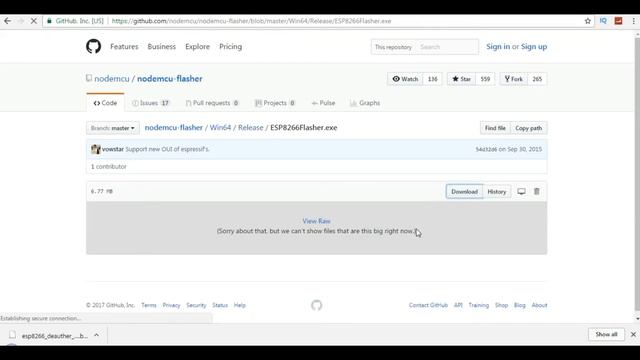Image resolution: width=640 pixels, height=360 pixels.
Task: Open the Branch: master dropdown
Action: [x=113, y=128]
